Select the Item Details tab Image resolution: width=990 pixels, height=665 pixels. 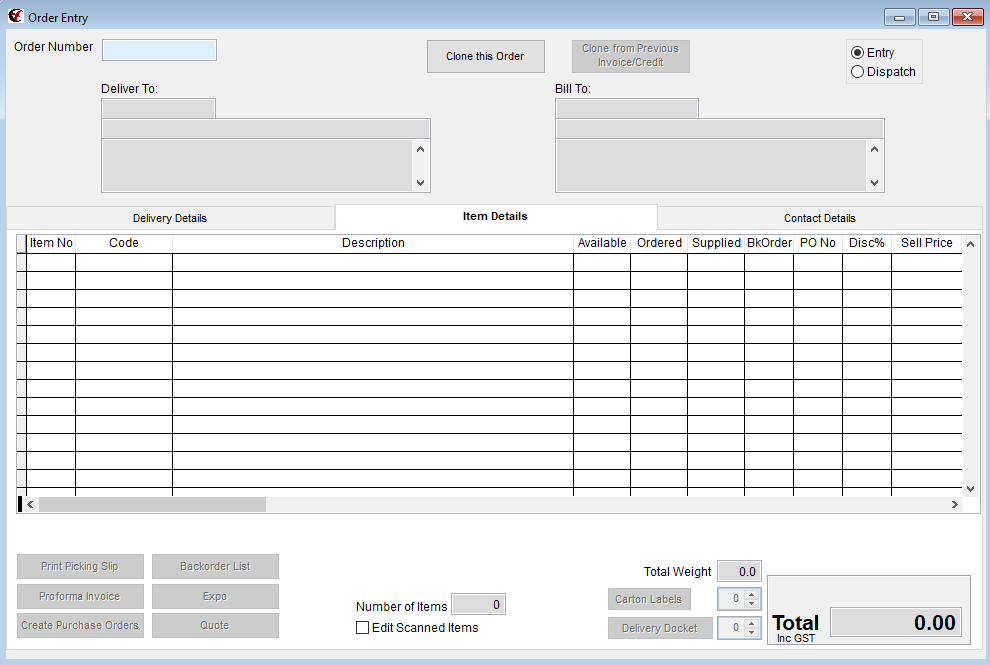tap(495, 217)
